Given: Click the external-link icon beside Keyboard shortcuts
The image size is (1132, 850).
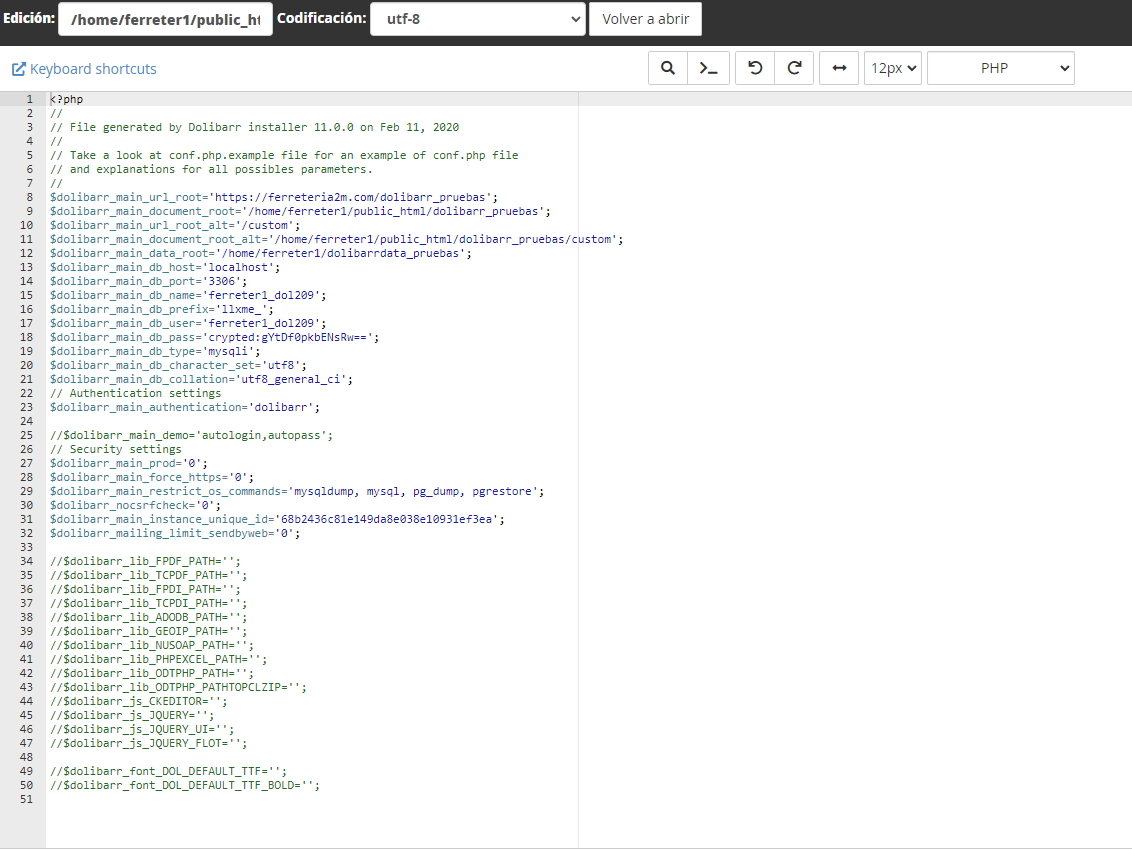Looking at the screenshot, I should tap(18, 69).
